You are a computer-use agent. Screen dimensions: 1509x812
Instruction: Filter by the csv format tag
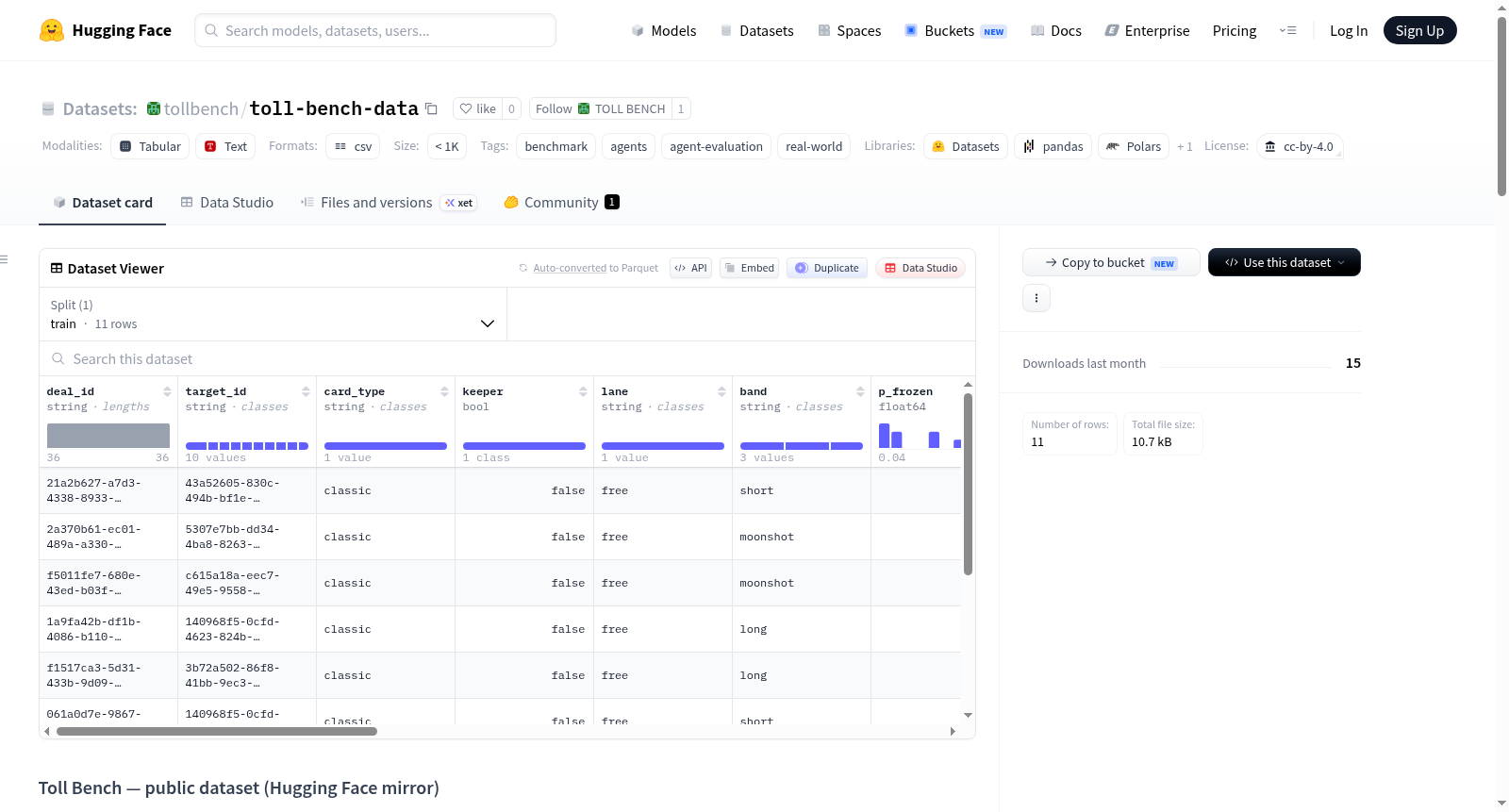353,146
